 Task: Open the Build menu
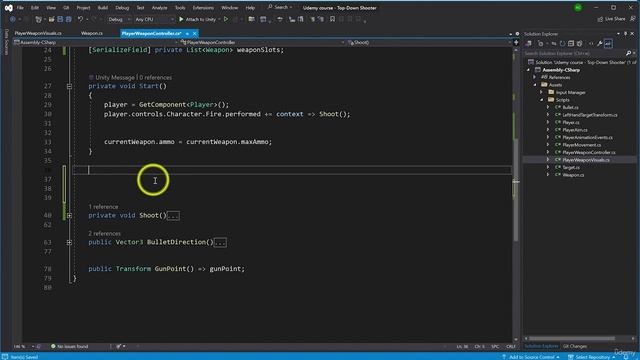[103, 8]
